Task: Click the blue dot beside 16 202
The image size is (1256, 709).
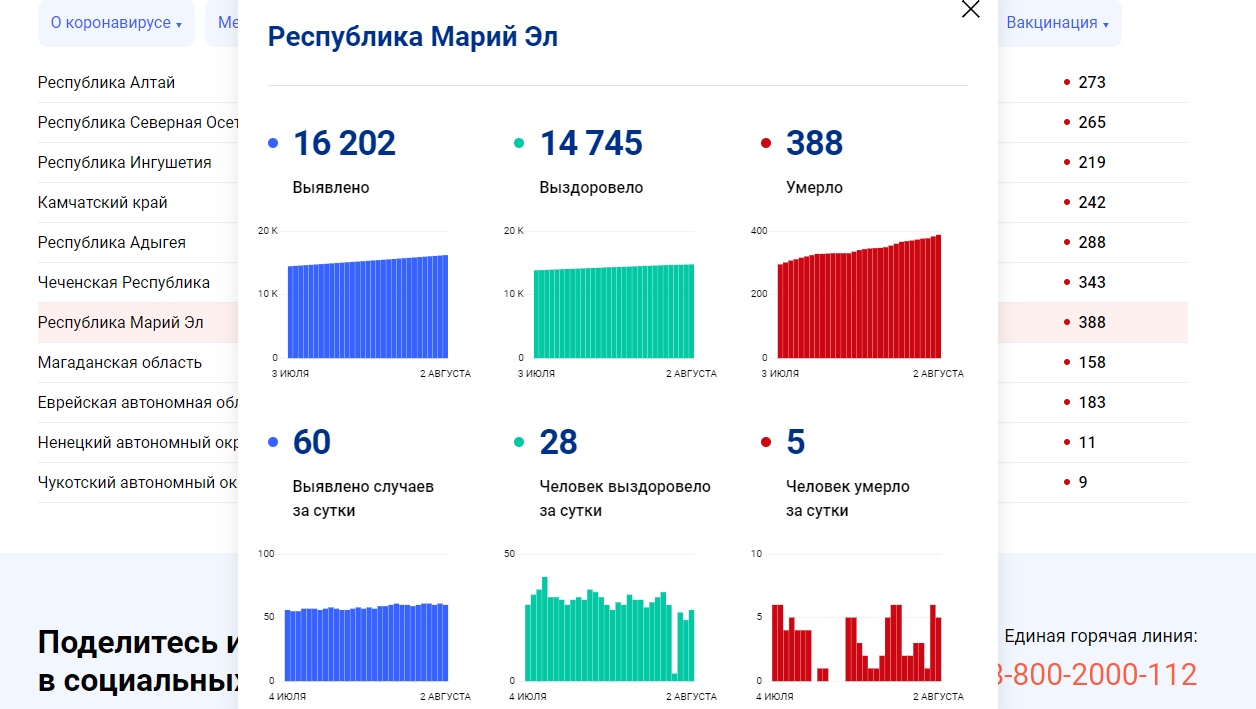Action: click(x=273, y=144)
